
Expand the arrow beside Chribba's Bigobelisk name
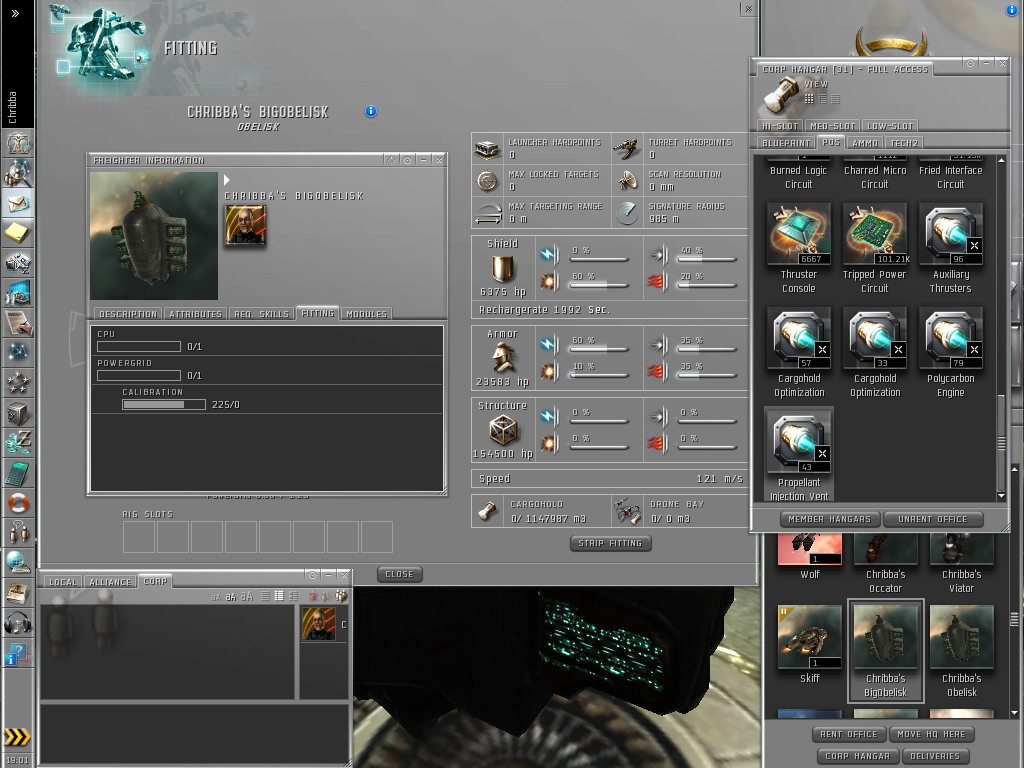(227, 180)
